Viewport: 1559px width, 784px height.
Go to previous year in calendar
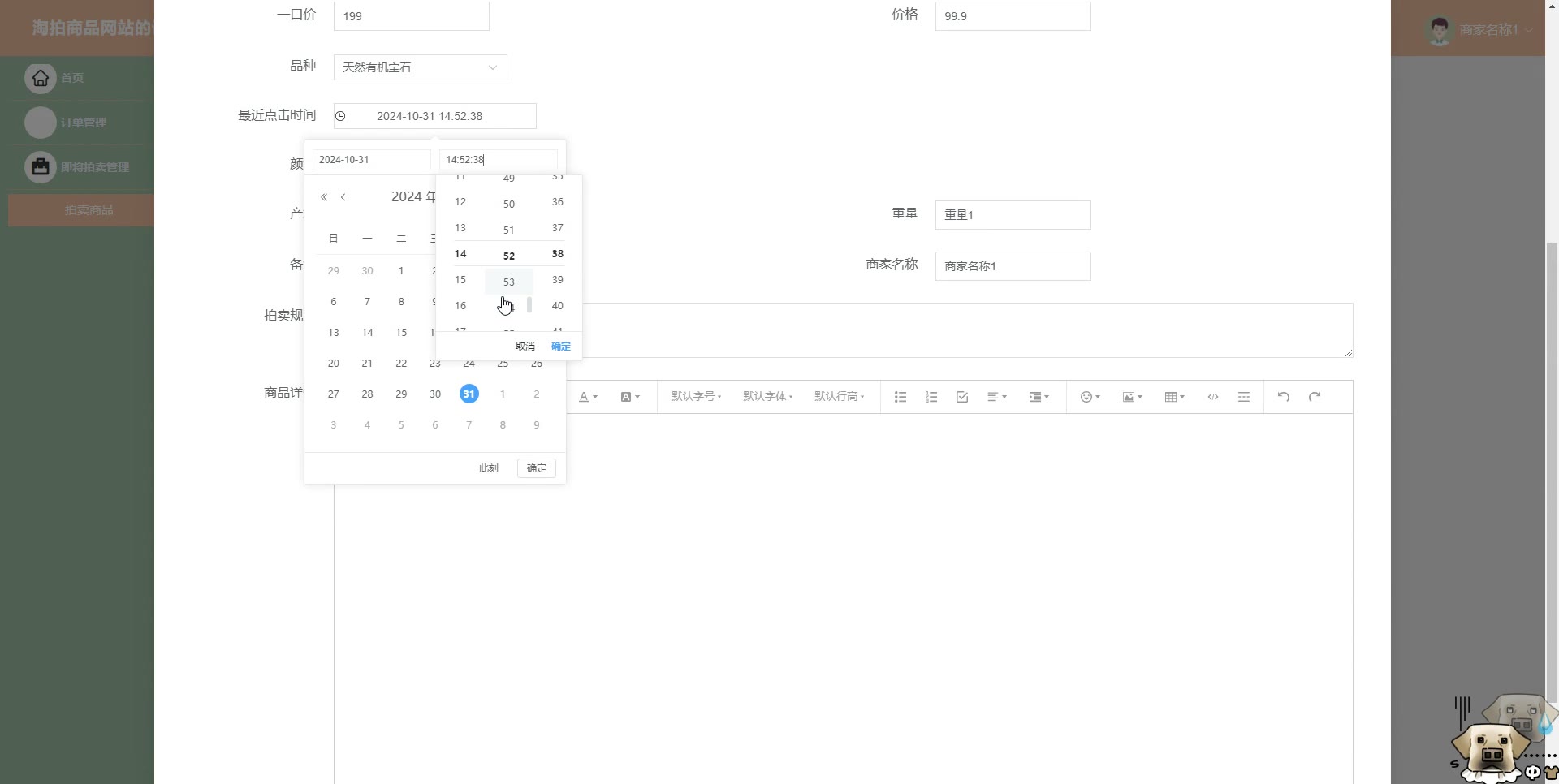pyautogui.click(x=324, y=197)
